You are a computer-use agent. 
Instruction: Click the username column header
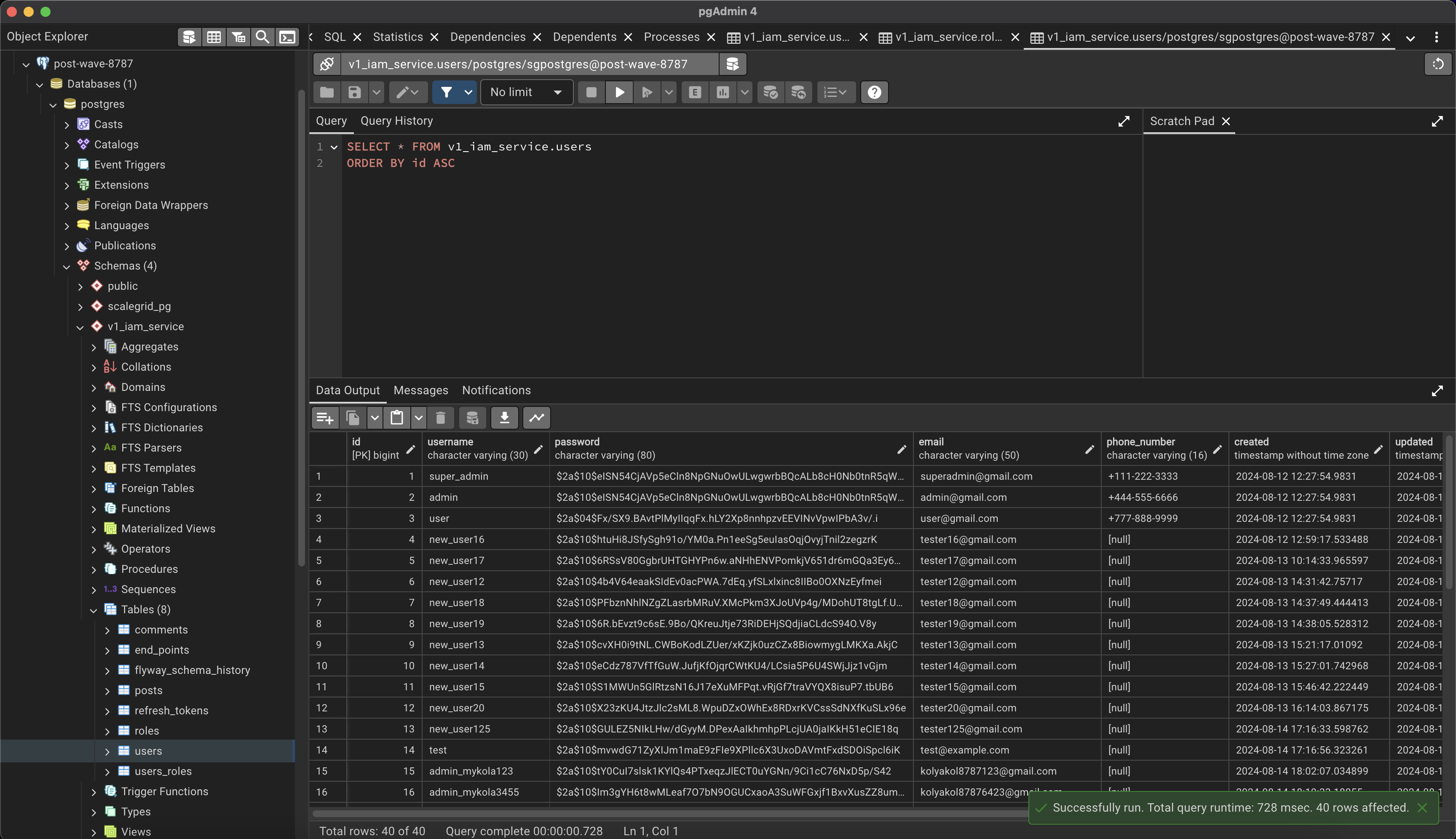tap(485, 449)
